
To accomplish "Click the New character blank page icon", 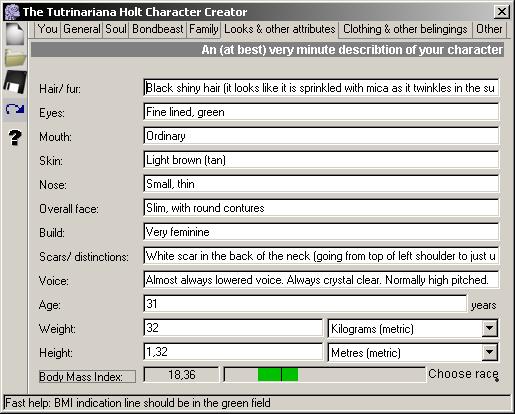I will tap(15, 34).
